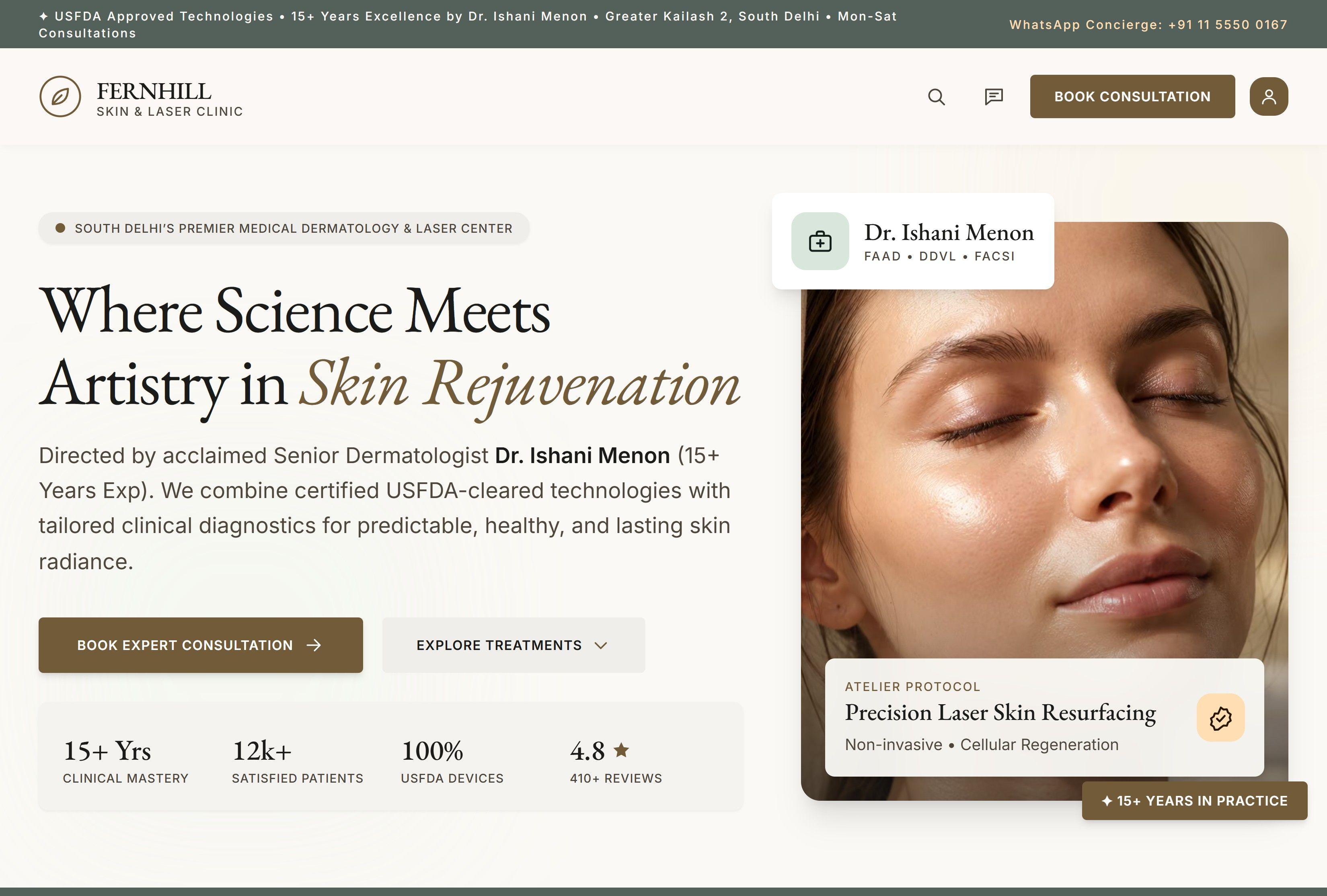The image size is (1327, 896).
Task: Click the FAAD • DDVL • FACSI credentials
Action: click(x=939, y=256)
